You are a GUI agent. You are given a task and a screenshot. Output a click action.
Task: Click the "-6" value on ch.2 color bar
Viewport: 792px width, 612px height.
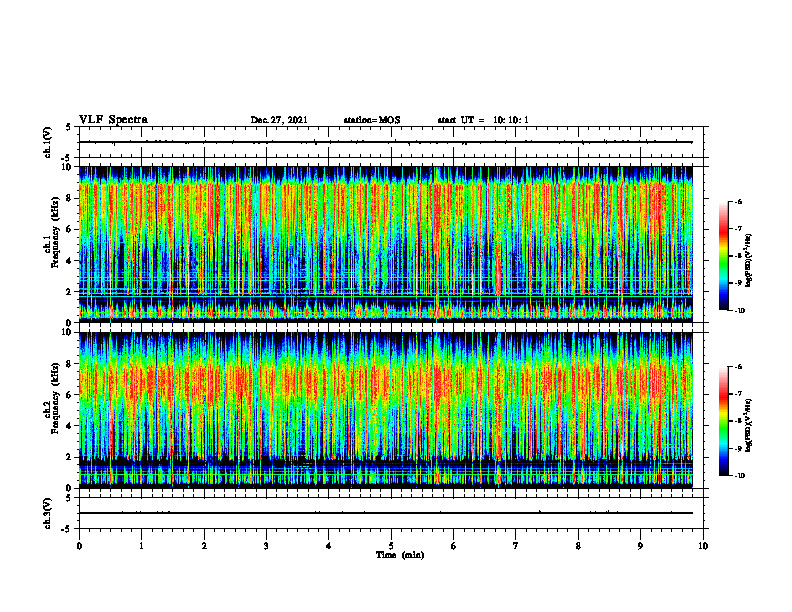(738, 367)
